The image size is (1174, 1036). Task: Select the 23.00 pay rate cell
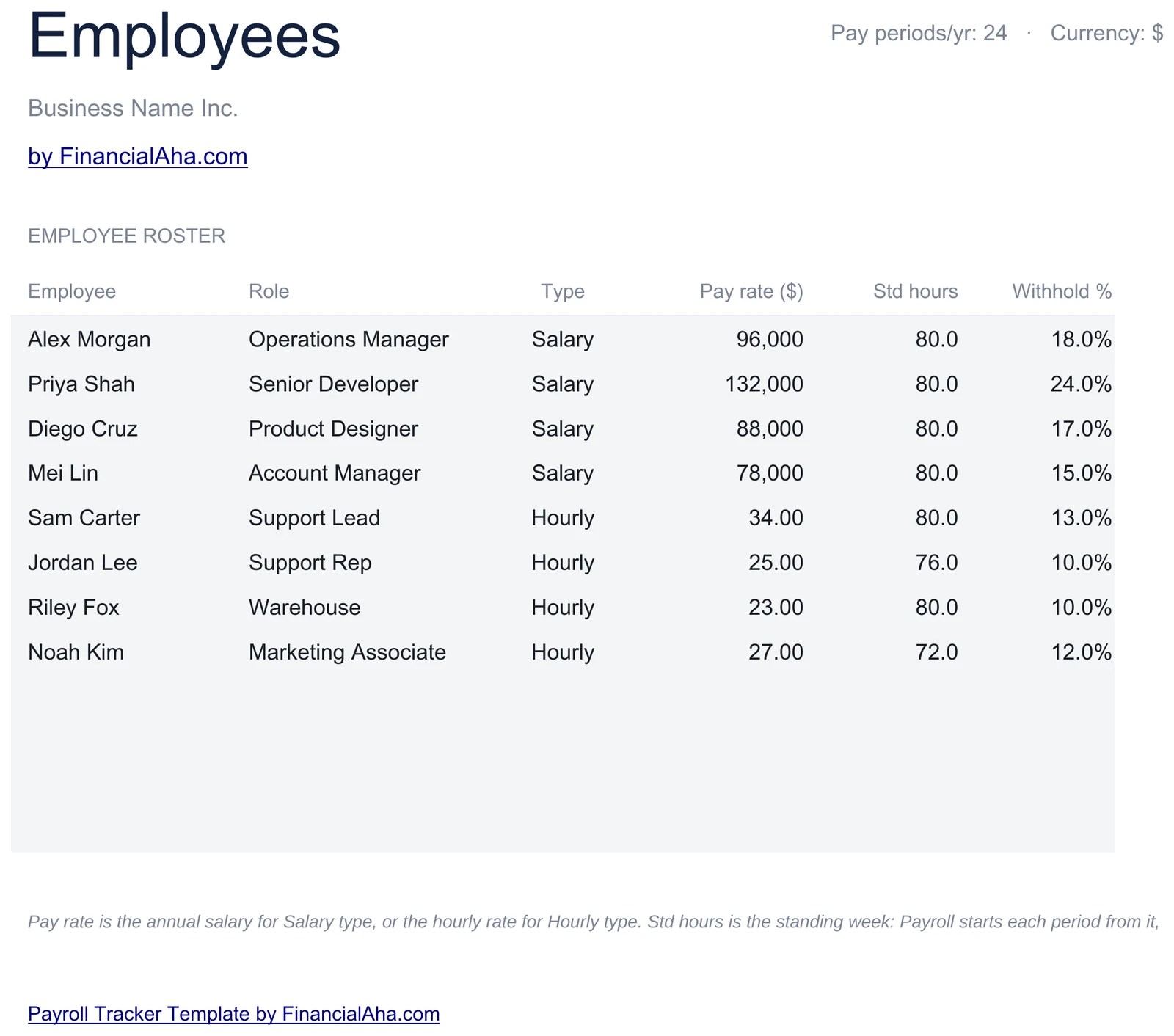click(776, 608)
